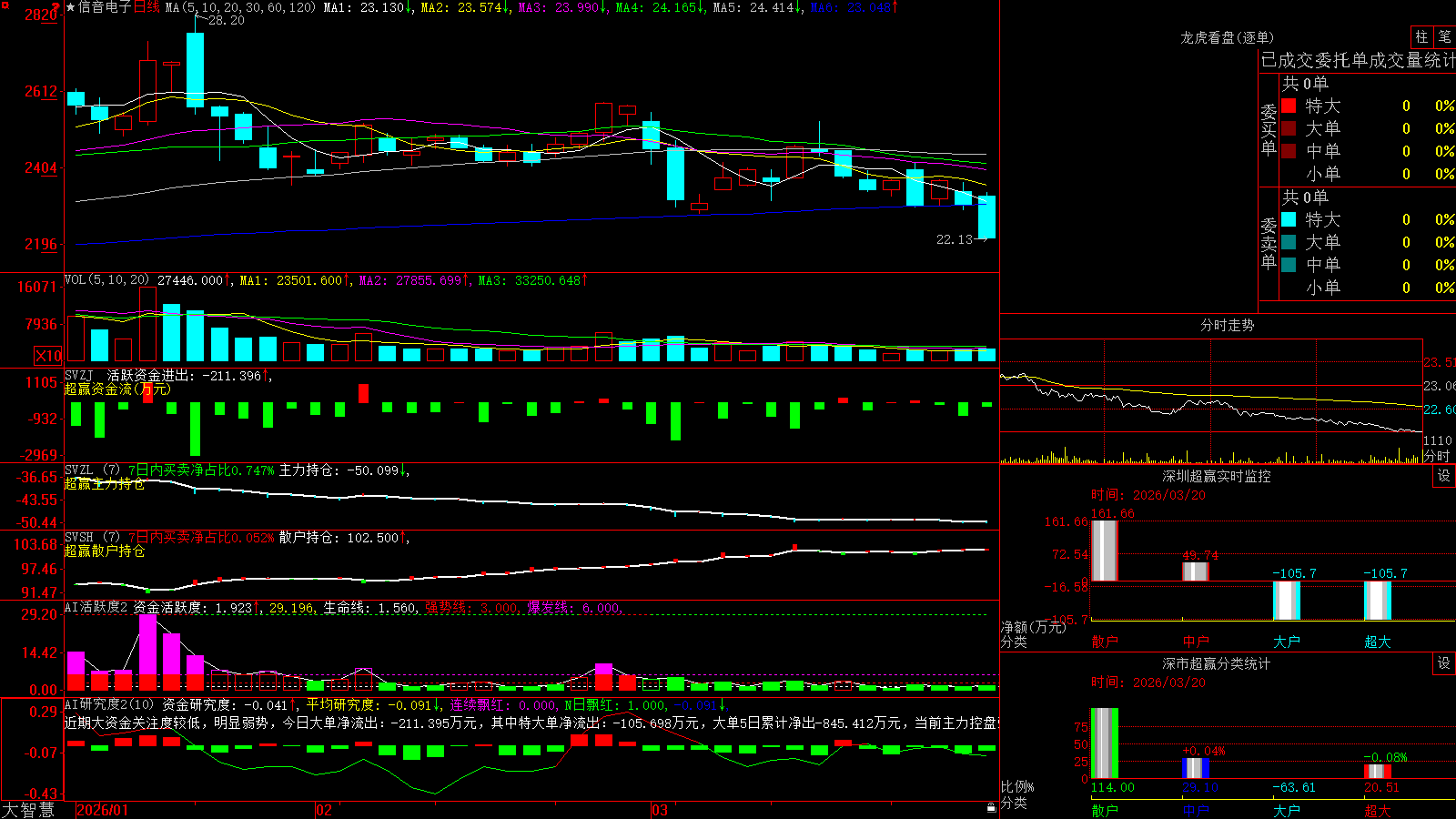Click the 大智慧 logo at bottom left
1456x819 pixels.
pyautogui.click(x=28, y=810)
